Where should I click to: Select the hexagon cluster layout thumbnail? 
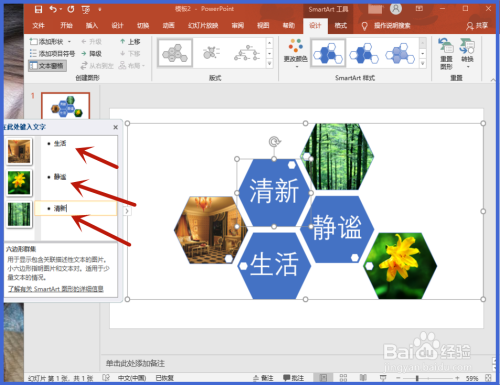(x=175, y=53)
